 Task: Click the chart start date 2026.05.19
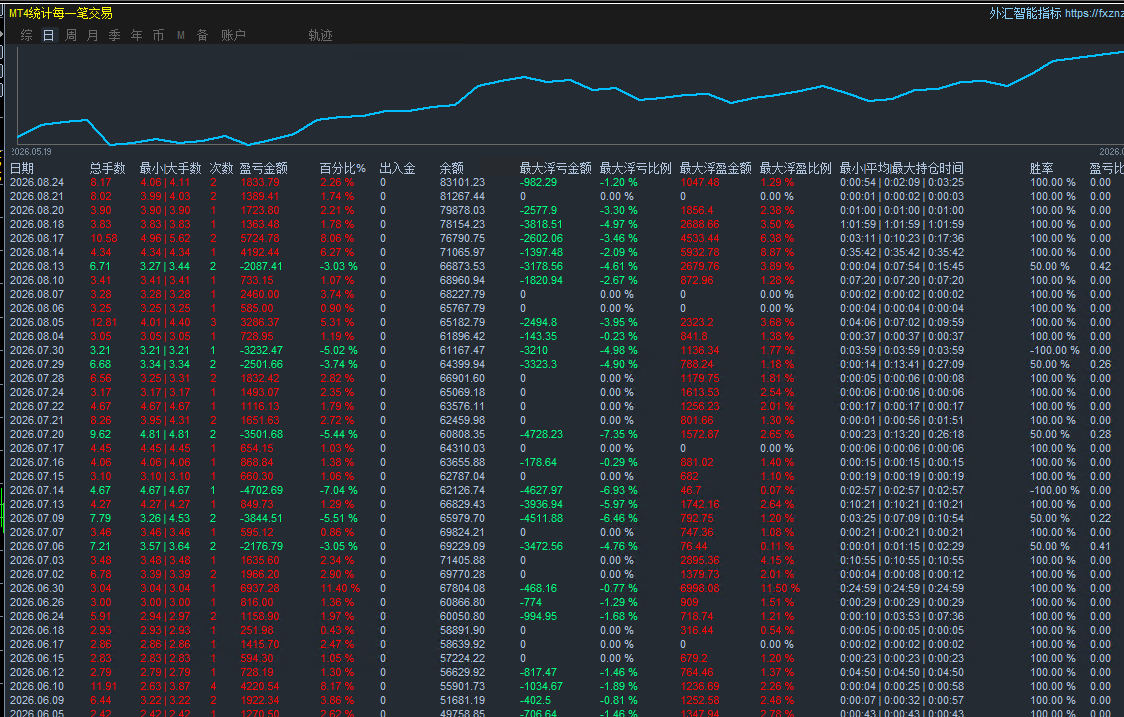(31, 152)
